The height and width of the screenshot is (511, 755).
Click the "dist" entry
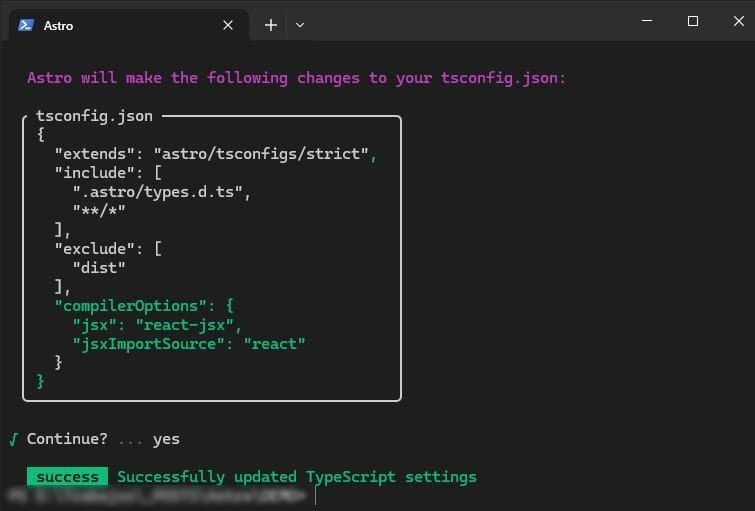99,268
